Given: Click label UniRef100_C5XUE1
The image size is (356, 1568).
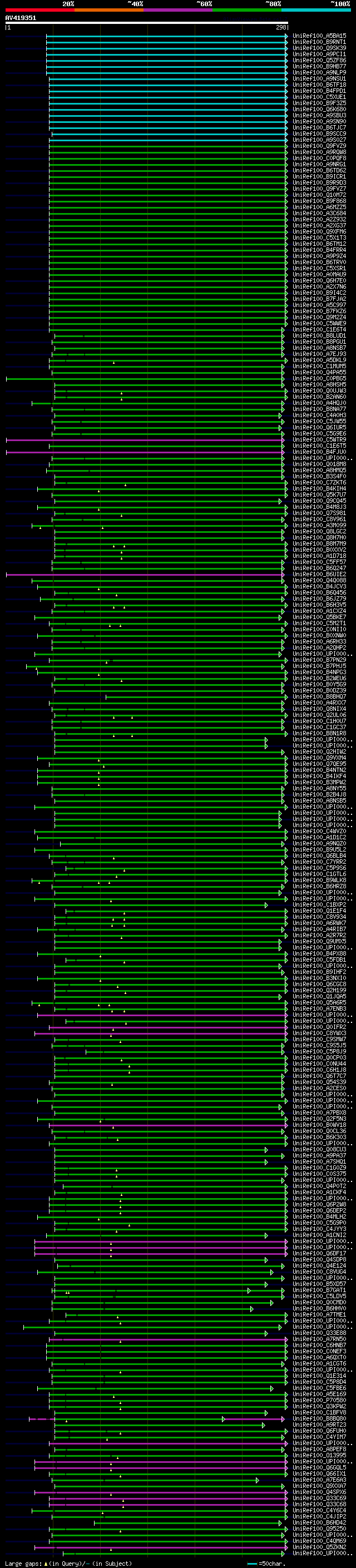Looking at the screenshot, I should tap(319, 97).
